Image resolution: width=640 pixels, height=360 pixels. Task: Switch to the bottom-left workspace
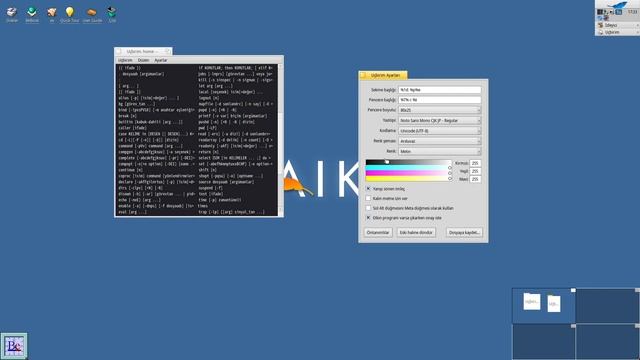tap(544, 342)
